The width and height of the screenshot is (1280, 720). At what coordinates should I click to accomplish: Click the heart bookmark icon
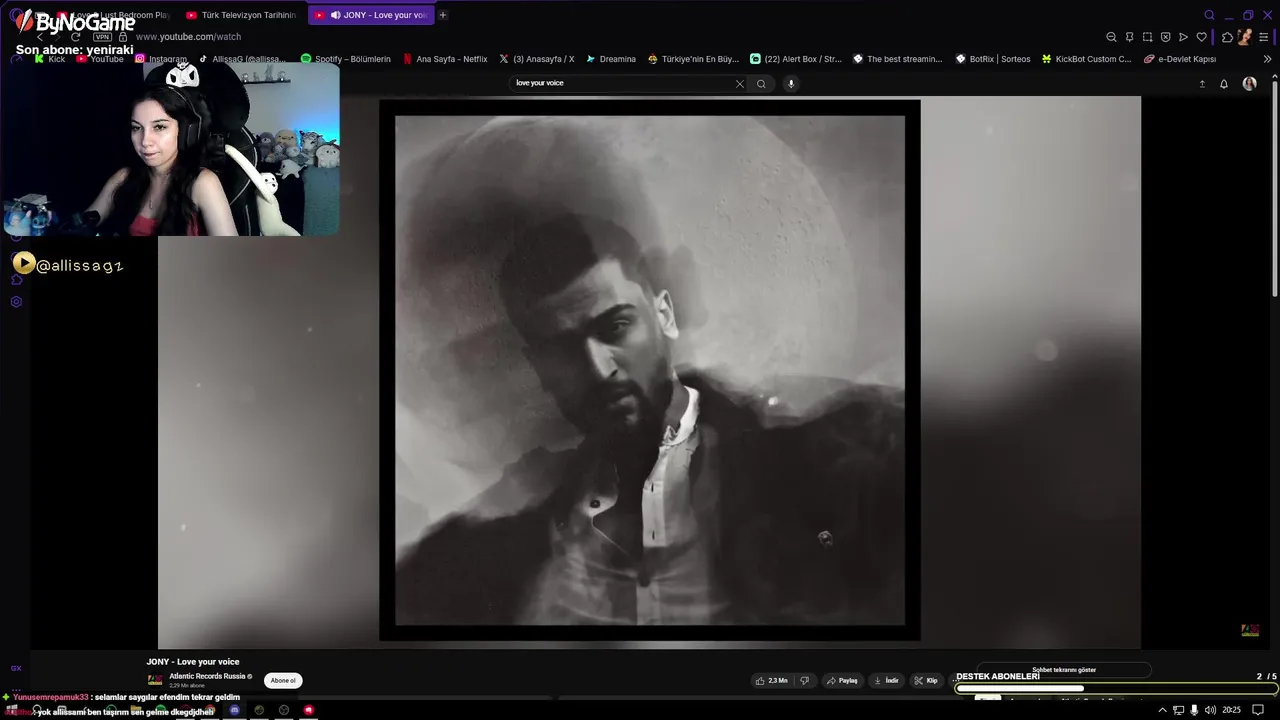coord(1201,37)
